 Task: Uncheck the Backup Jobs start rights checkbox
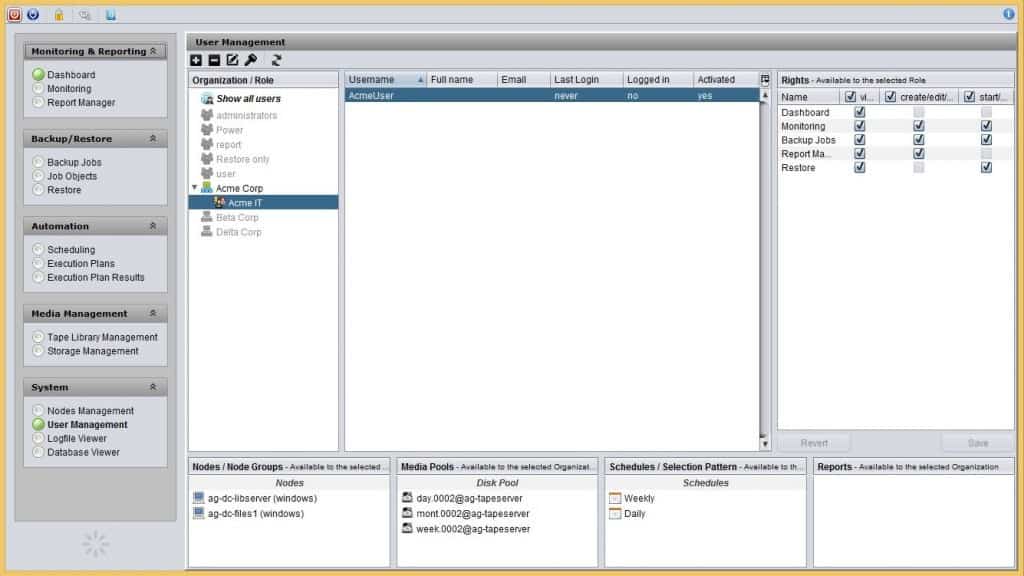(x=986, y=141)
